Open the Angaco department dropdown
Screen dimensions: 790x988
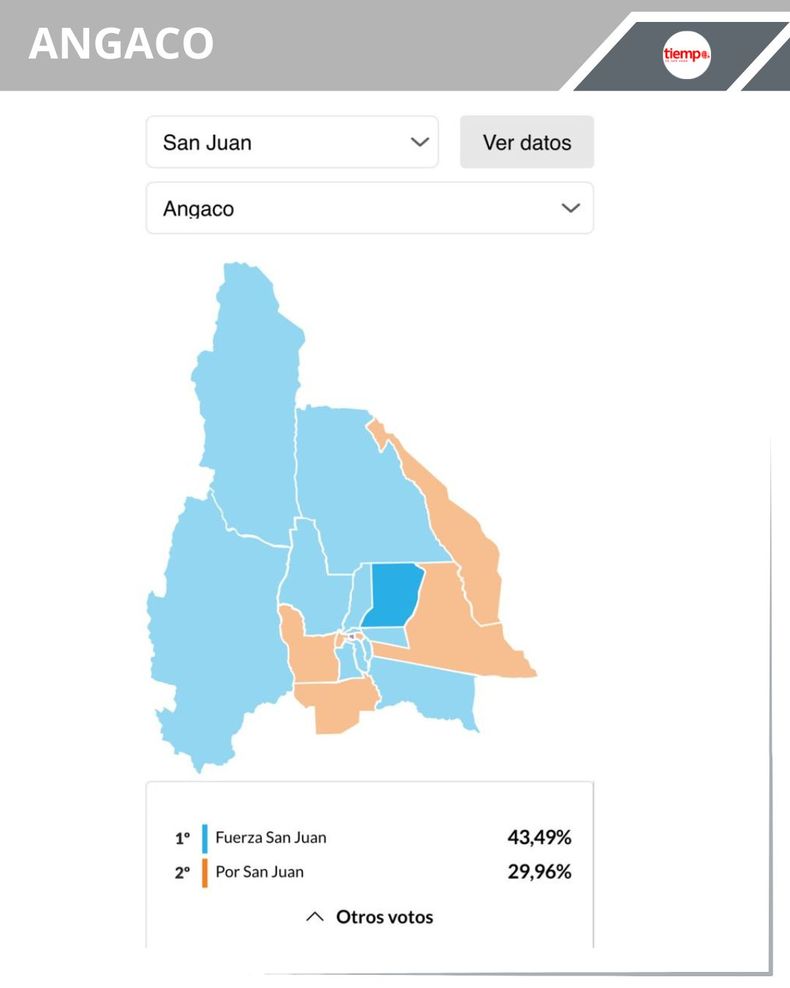point(369,208)
